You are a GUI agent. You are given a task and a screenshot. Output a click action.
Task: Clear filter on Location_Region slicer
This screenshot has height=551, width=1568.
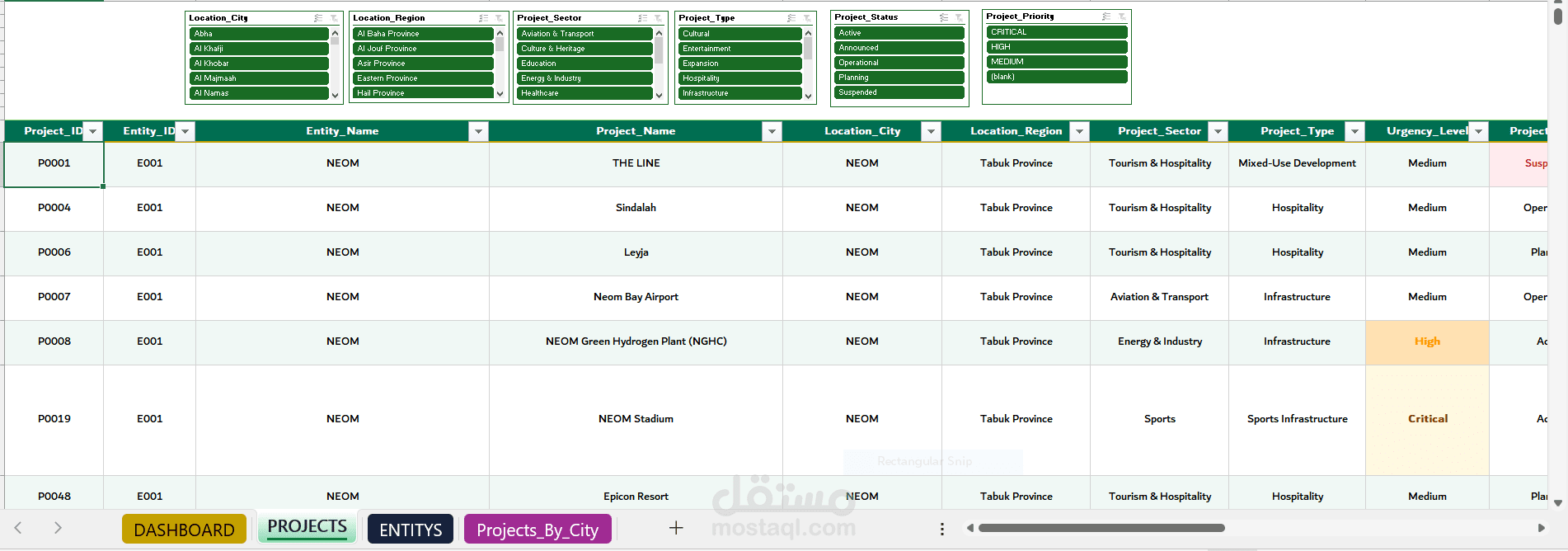(499, 17)
